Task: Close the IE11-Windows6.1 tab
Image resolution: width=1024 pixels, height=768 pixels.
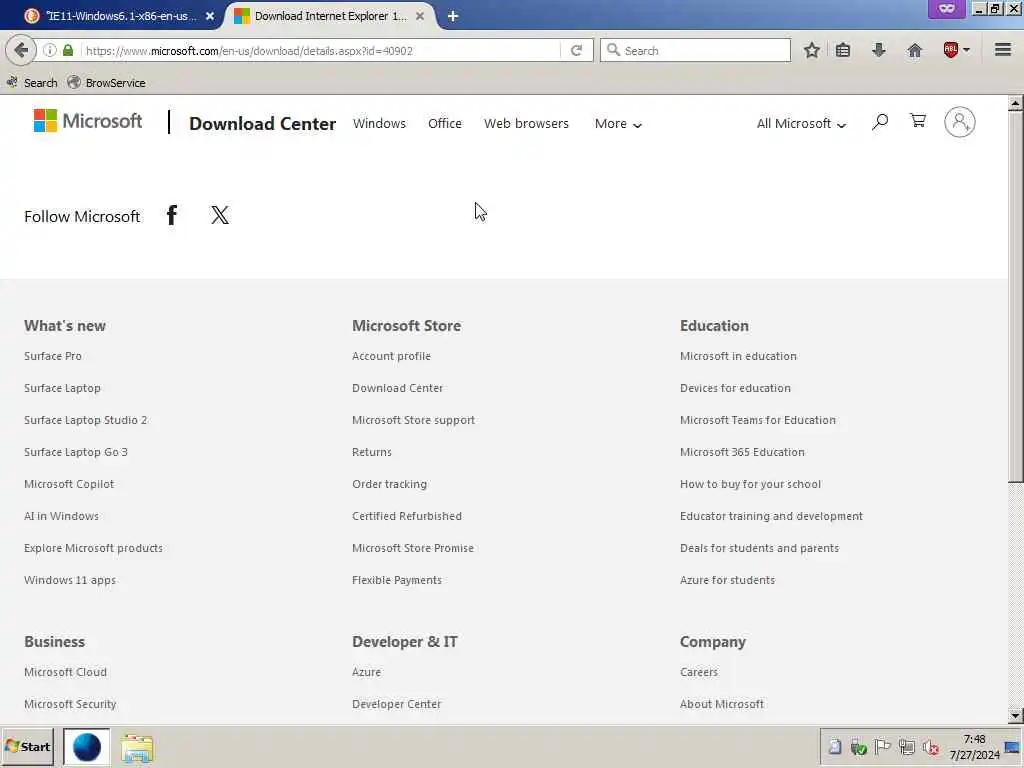Action: (210, 16)
